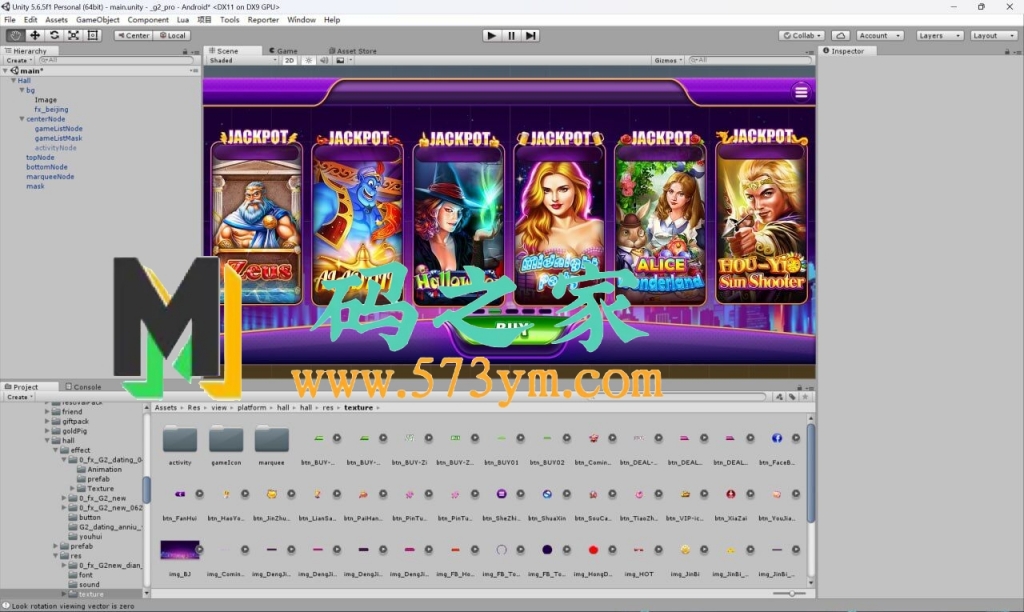Open the GameObject menu
This screenshot has height=612, width=1024.
[97, 20]
